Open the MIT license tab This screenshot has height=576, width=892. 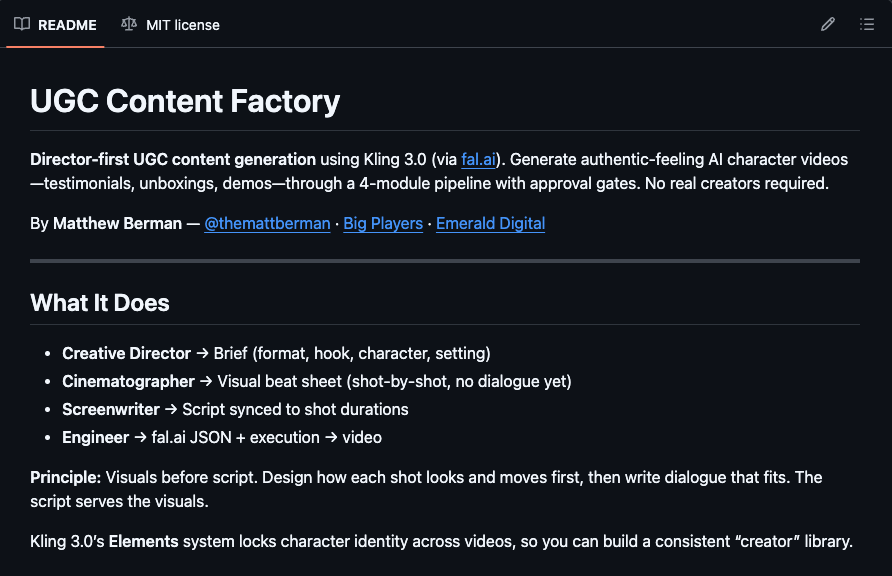(x=182, y=24)
